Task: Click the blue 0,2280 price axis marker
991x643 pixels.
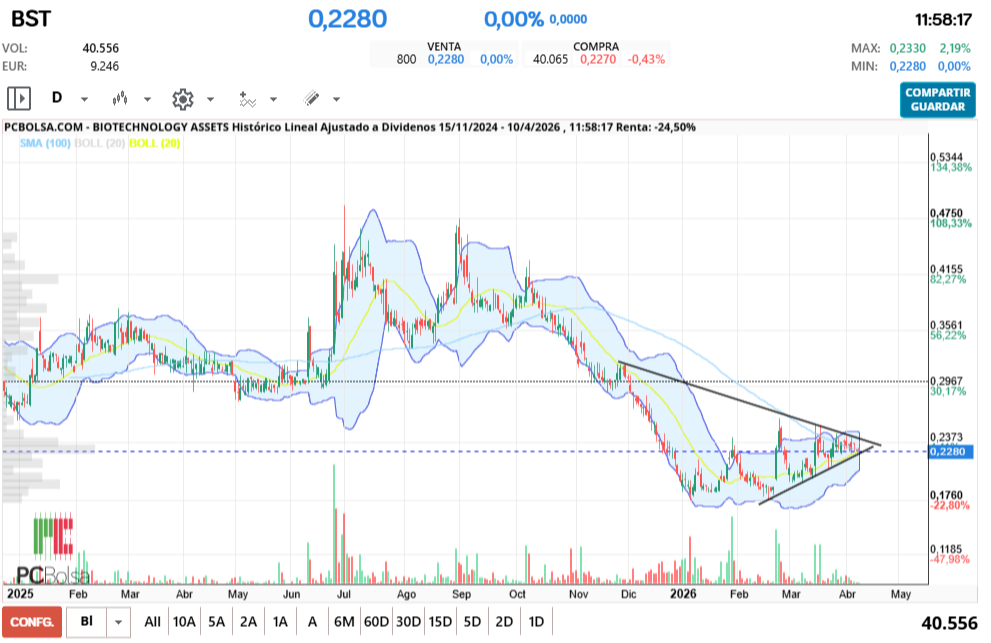Action: pyautogui.click(x=948, y=452)
